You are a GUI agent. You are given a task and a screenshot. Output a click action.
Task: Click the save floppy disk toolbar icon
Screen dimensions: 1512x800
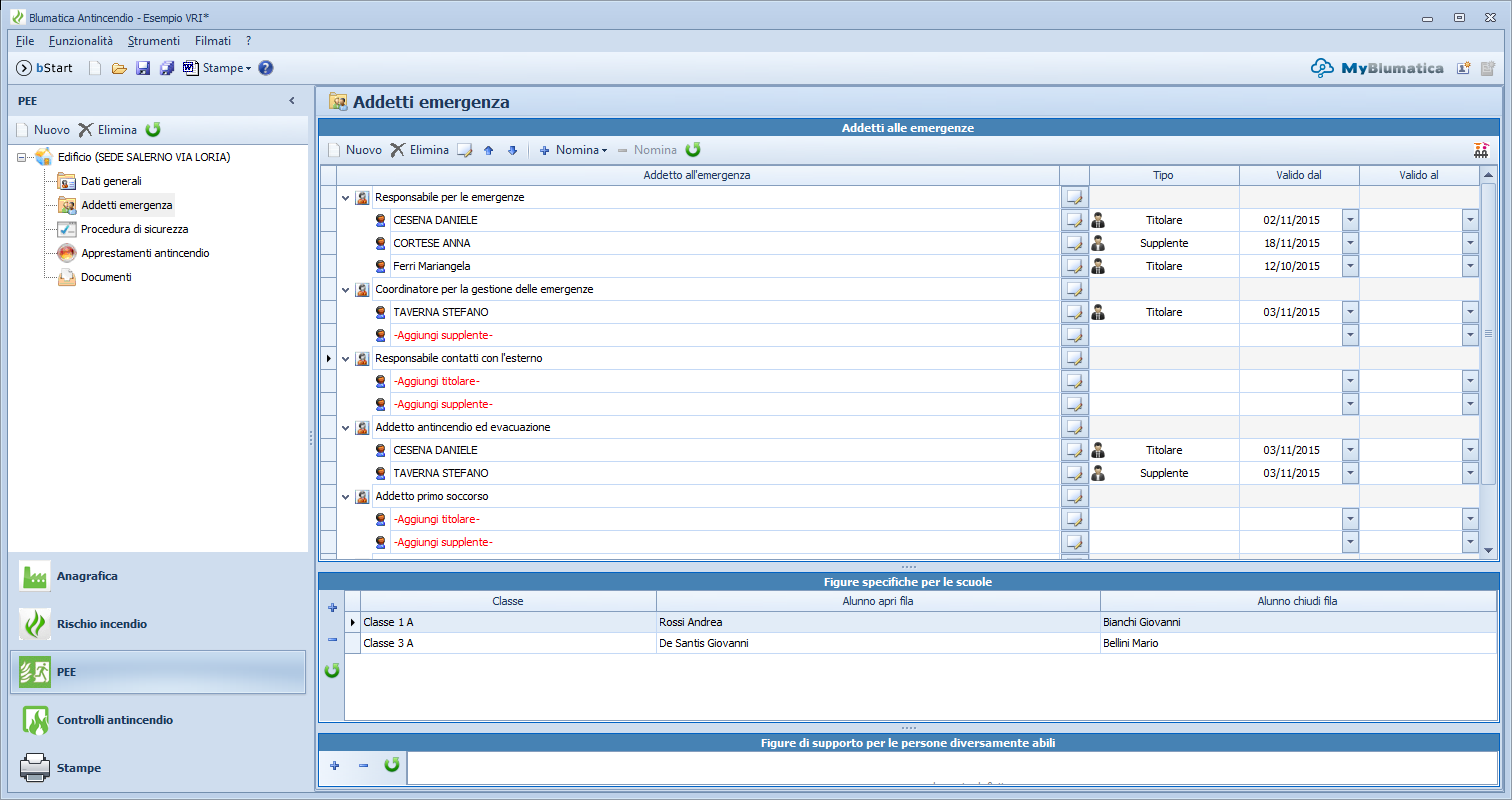pos(143,68)
